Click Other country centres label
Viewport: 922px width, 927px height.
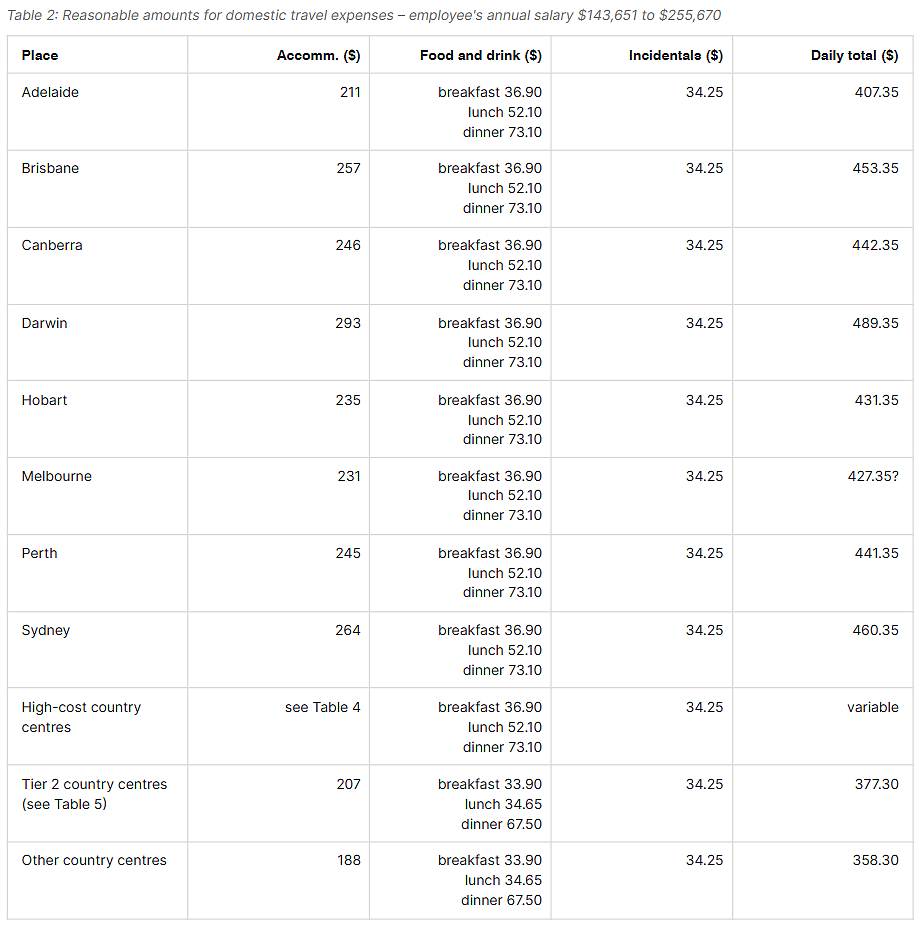click(94, 860)
